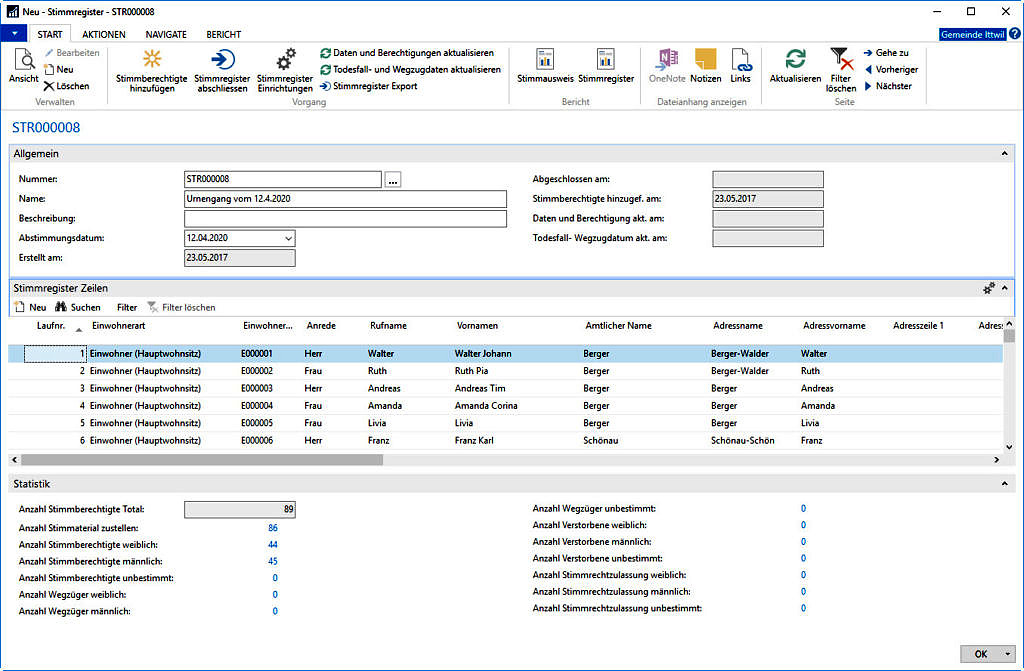This screenshot has width=1024, height=671.
Task: Run Daten und Berechtigungen aktualisieren
Action: point(407,53)
